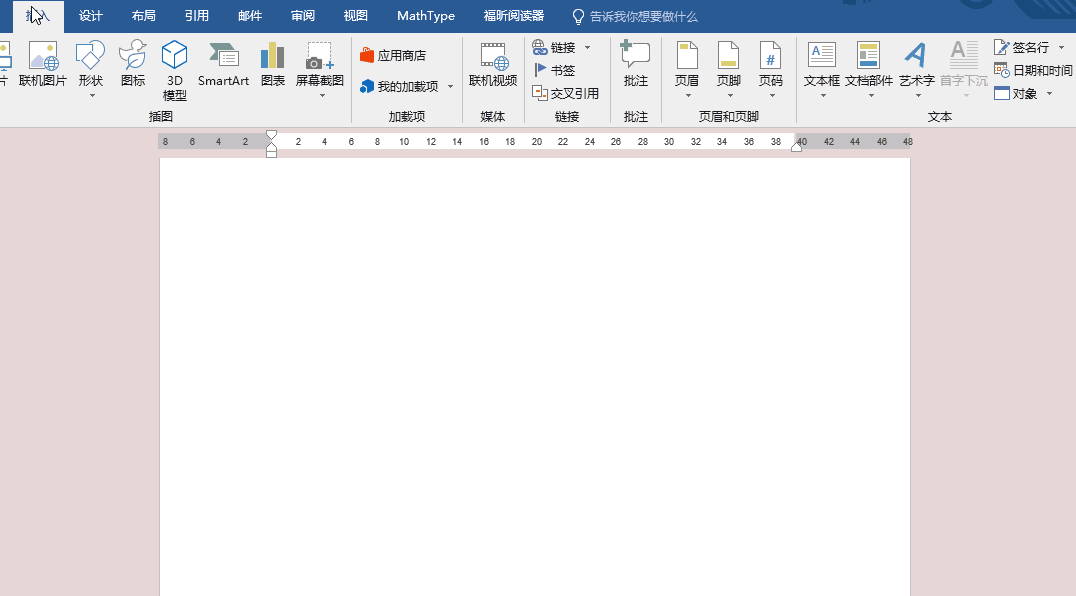Image resolution: width=1076 pixels, height=596 pixels.
Task: Insert an Object (对象)
Action: click(1016, 93)
